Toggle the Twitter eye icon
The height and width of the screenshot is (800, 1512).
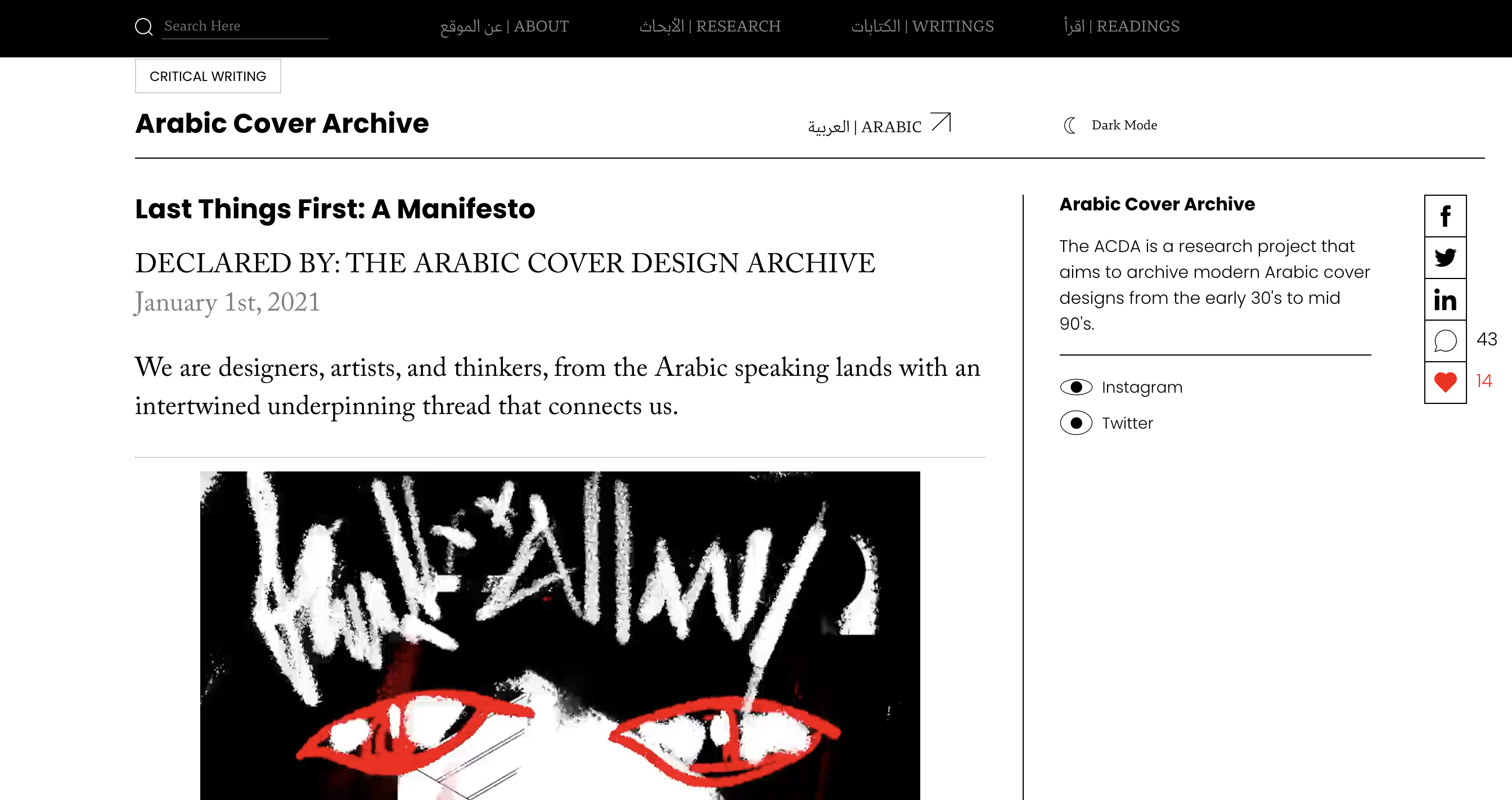click(x=1076, y=423)
